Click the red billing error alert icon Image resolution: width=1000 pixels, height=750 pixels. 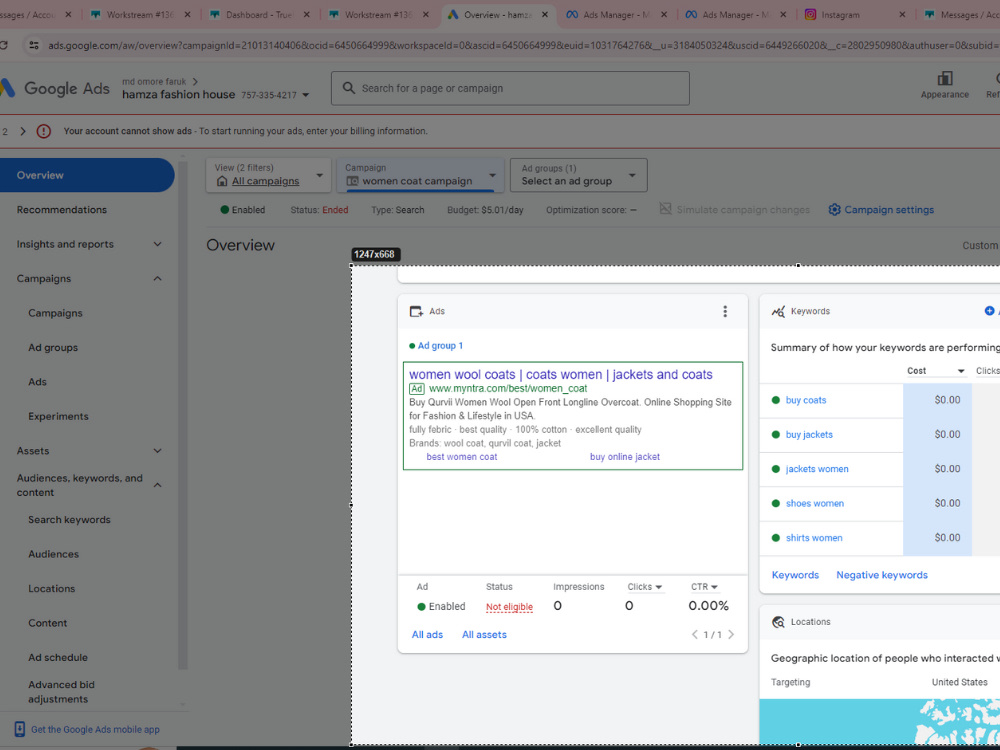(43, 131)
